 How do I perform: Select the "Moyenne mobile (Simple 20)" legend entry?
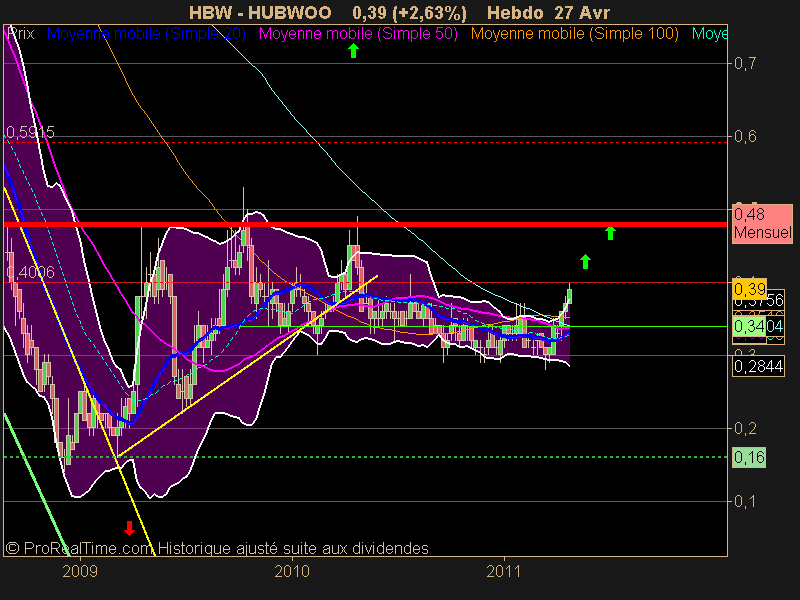(x=146, y=34)
